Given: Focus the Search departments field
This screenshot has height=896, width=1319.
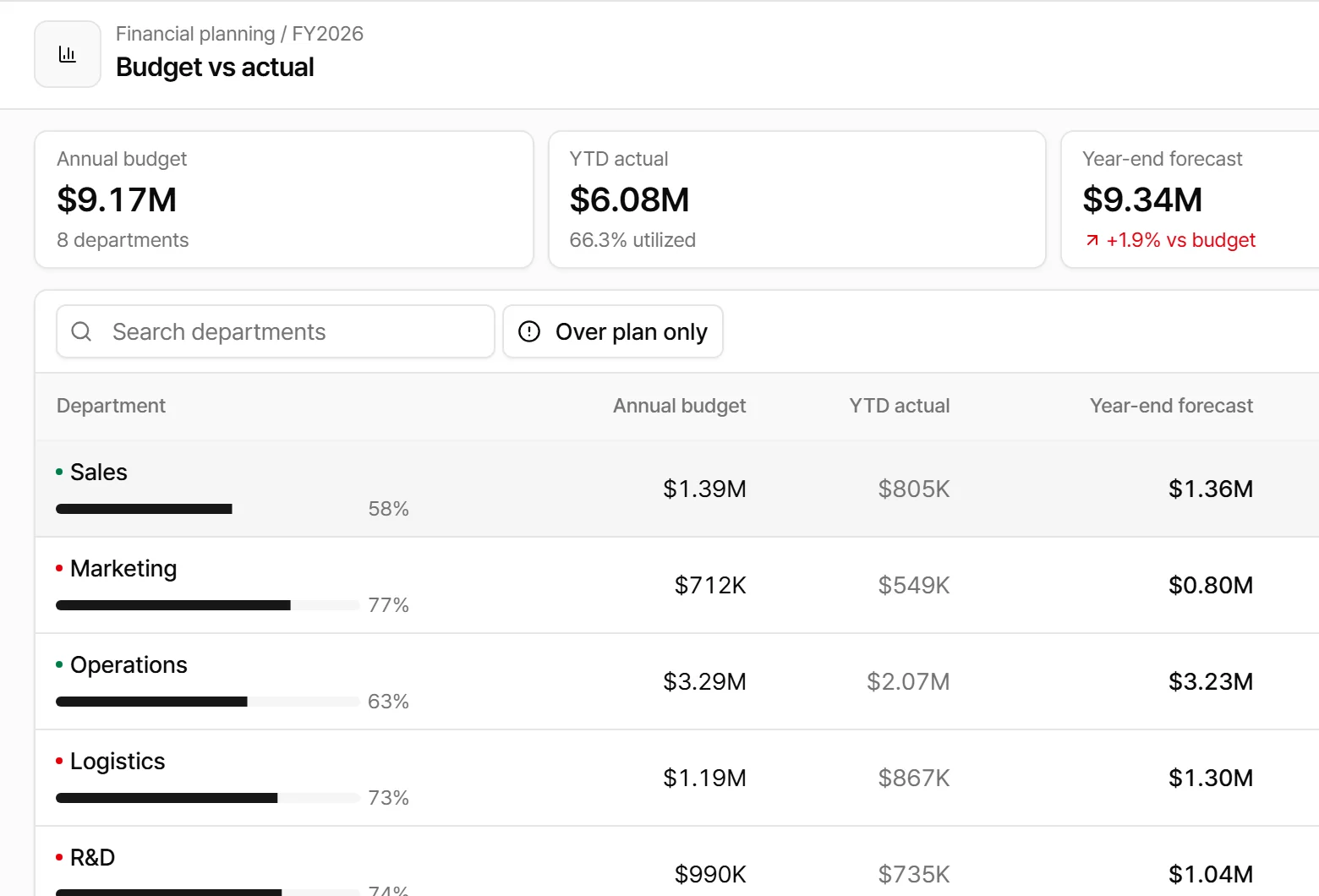Looking at the screenshot, I should point(276,331).
